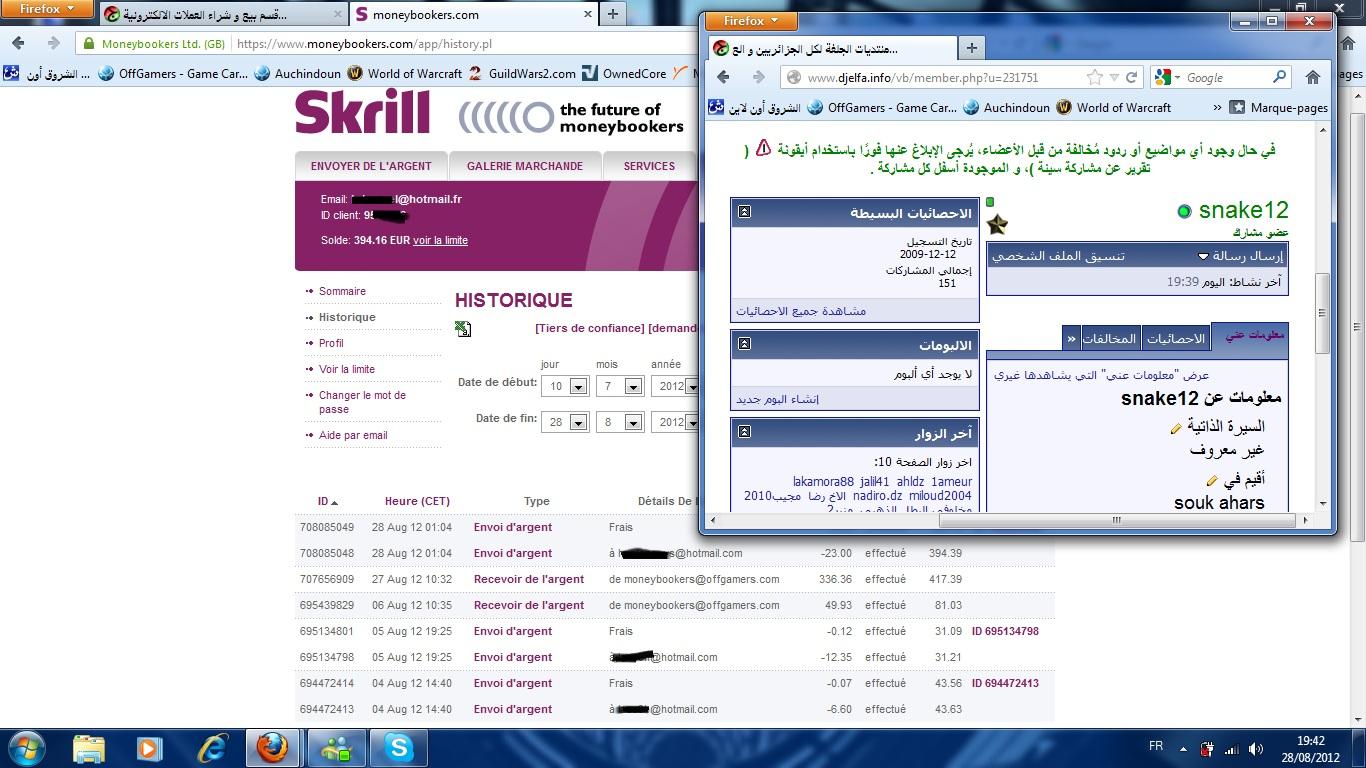Open Windows Explorer from the taskbar
The height and width of the screenshot is (768, 1366).
pyautogui.click(x=88, y=748)
